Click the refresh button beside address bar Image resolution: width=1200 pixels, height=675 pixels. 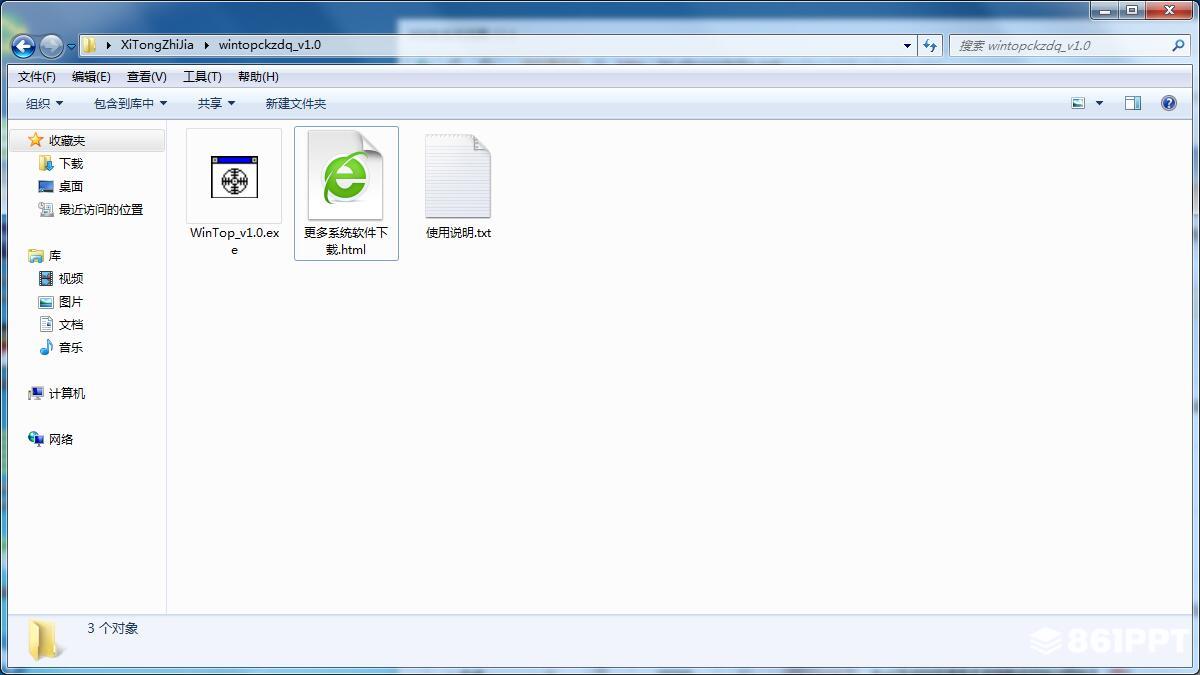coord(930,45)
